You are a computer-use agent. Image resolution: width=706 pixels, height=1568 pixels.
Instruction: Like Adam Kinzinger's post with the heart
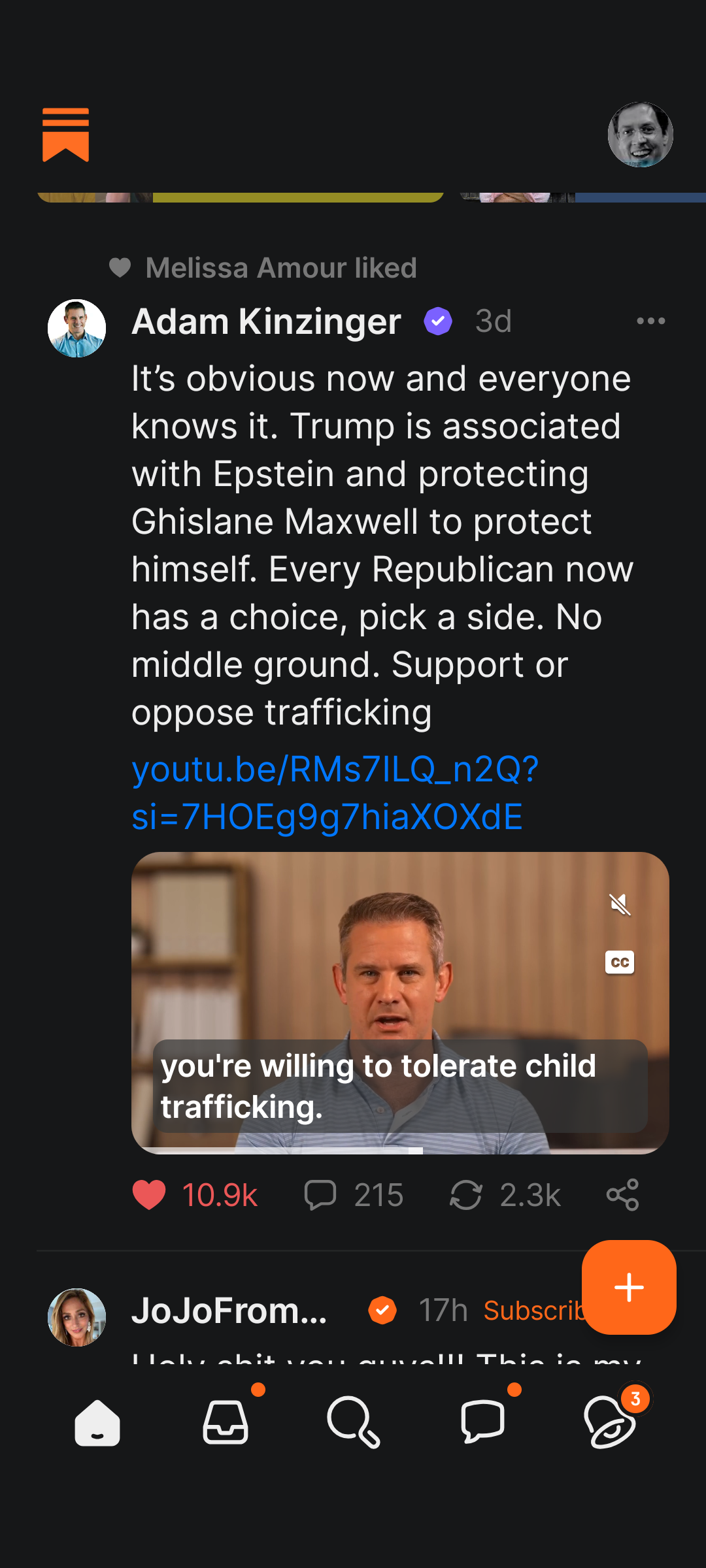pyautogui.click(x=149, y=1195)
